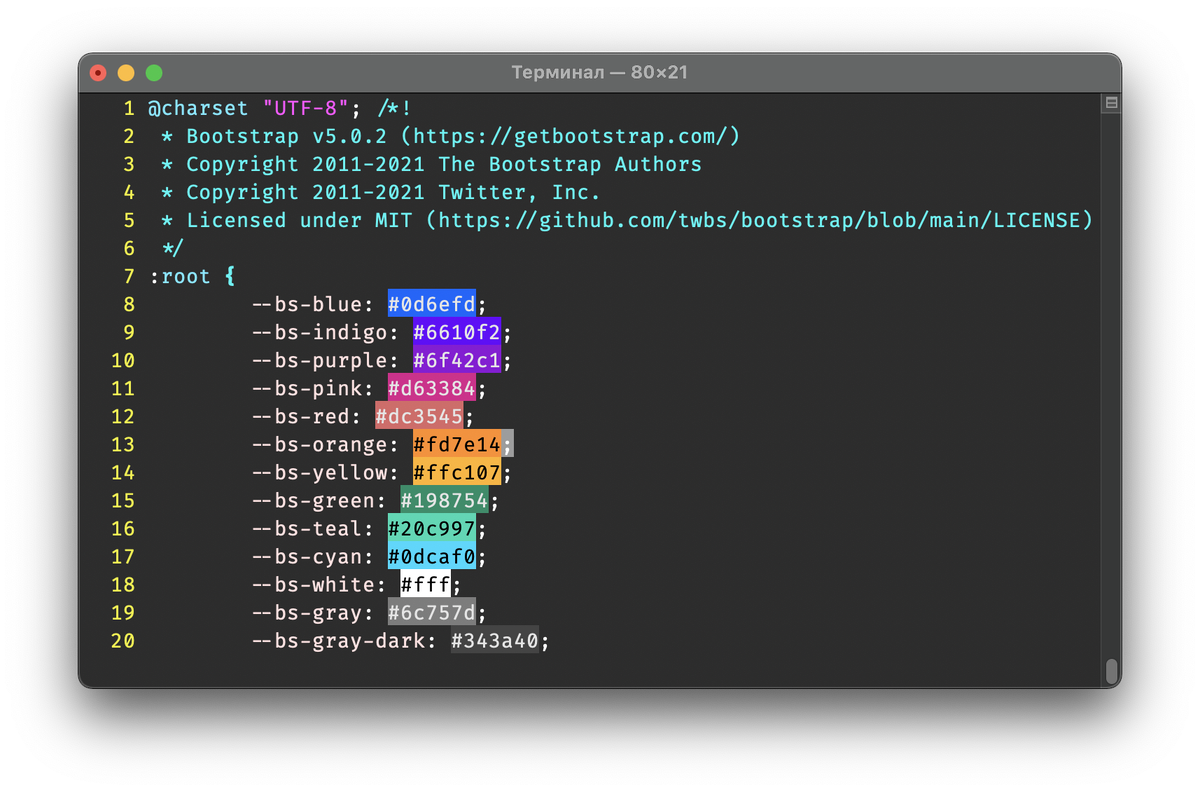Click the '--bs-white' property name
1200x792 pixels.
[312, 584]
